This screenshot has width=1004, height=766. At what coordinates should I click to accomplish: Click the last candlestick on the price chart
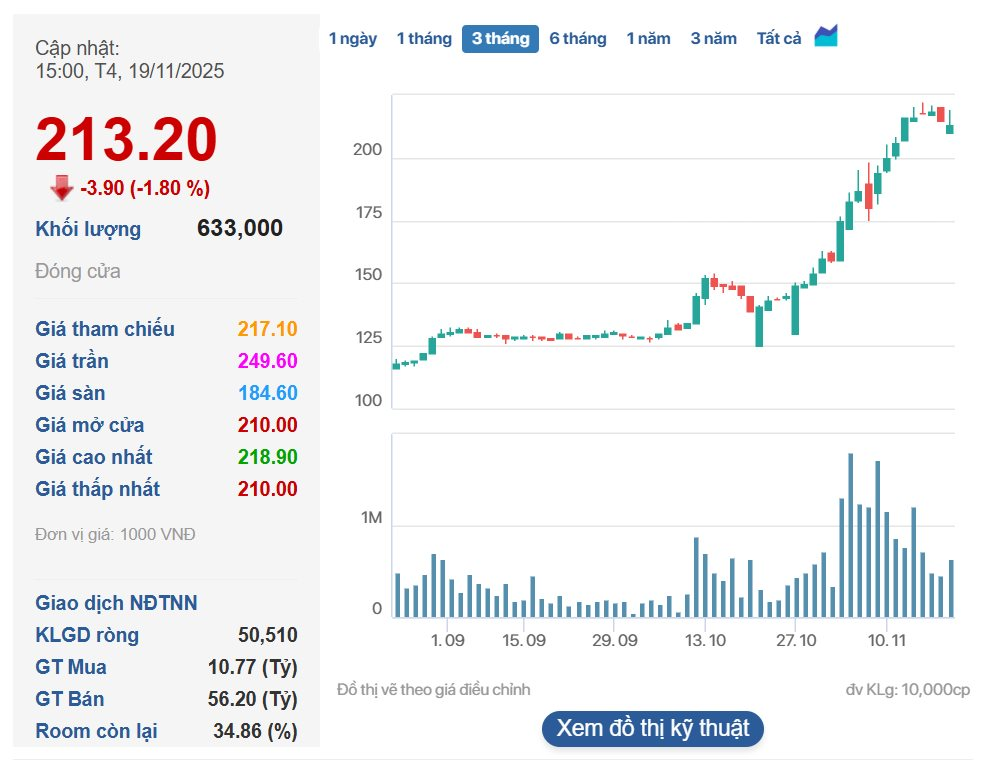pos(950,126)
